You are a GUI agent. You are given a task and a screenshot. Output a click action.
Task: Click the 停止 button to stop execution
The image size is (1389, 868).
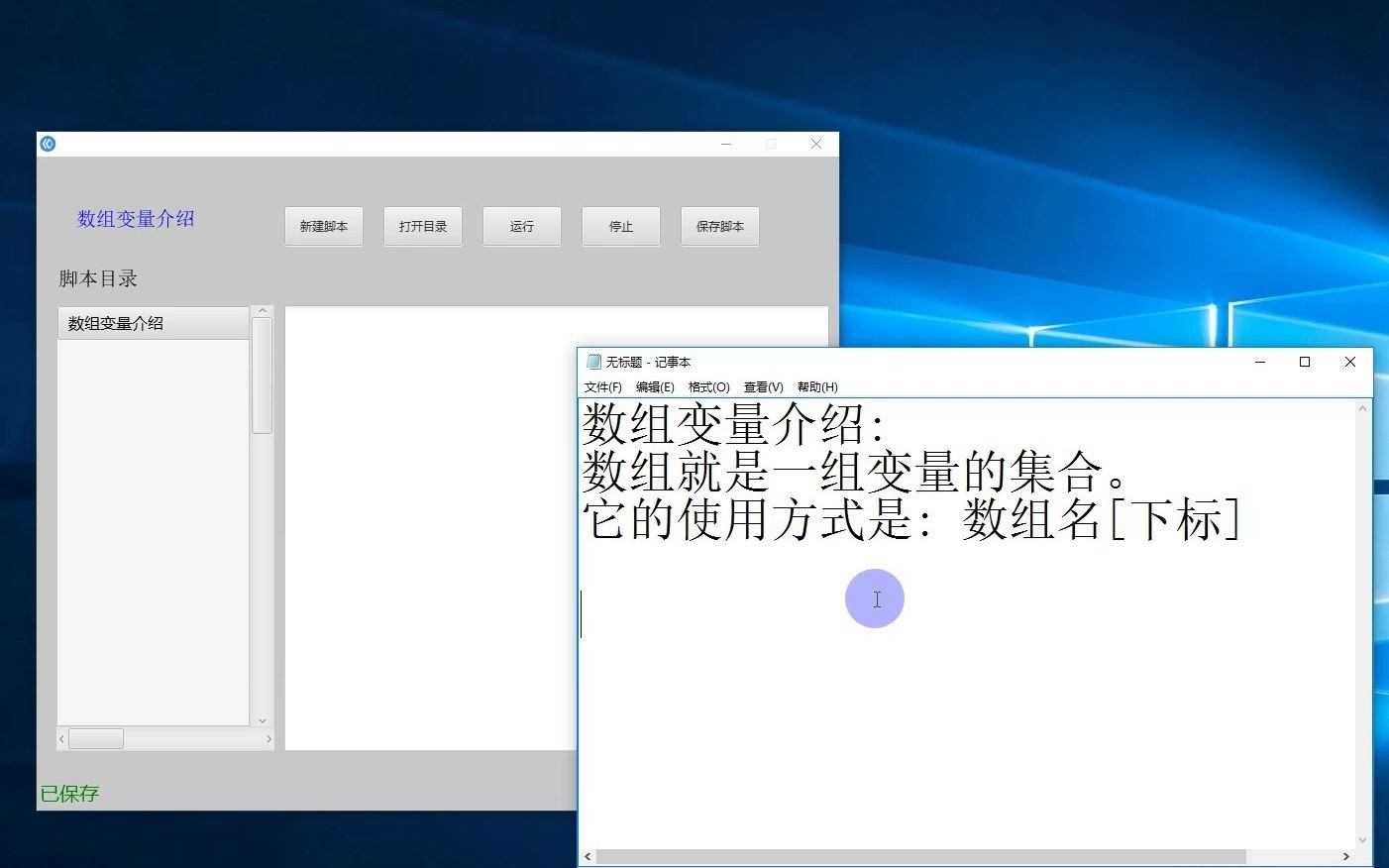tap(620, 226)
